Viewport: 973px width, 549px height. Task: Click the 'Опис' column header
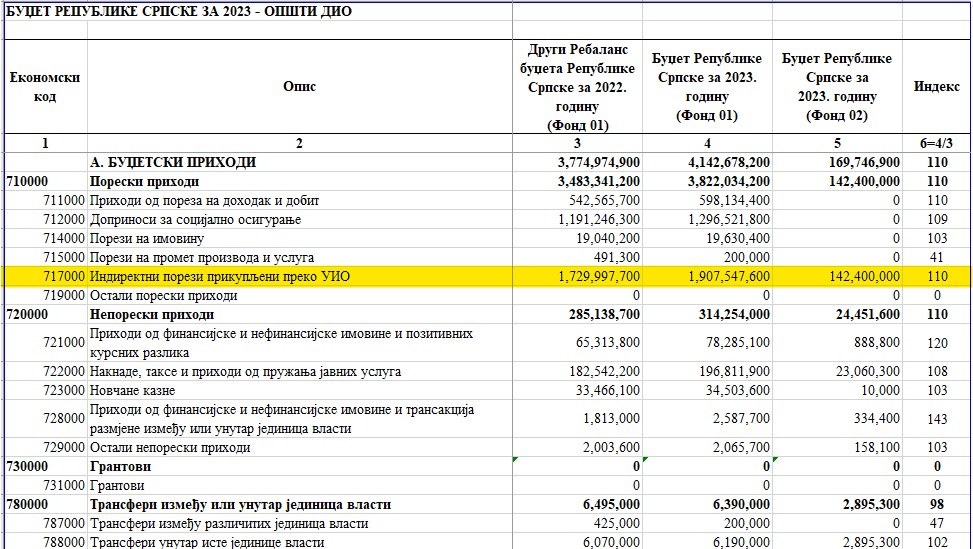(299, 87)
